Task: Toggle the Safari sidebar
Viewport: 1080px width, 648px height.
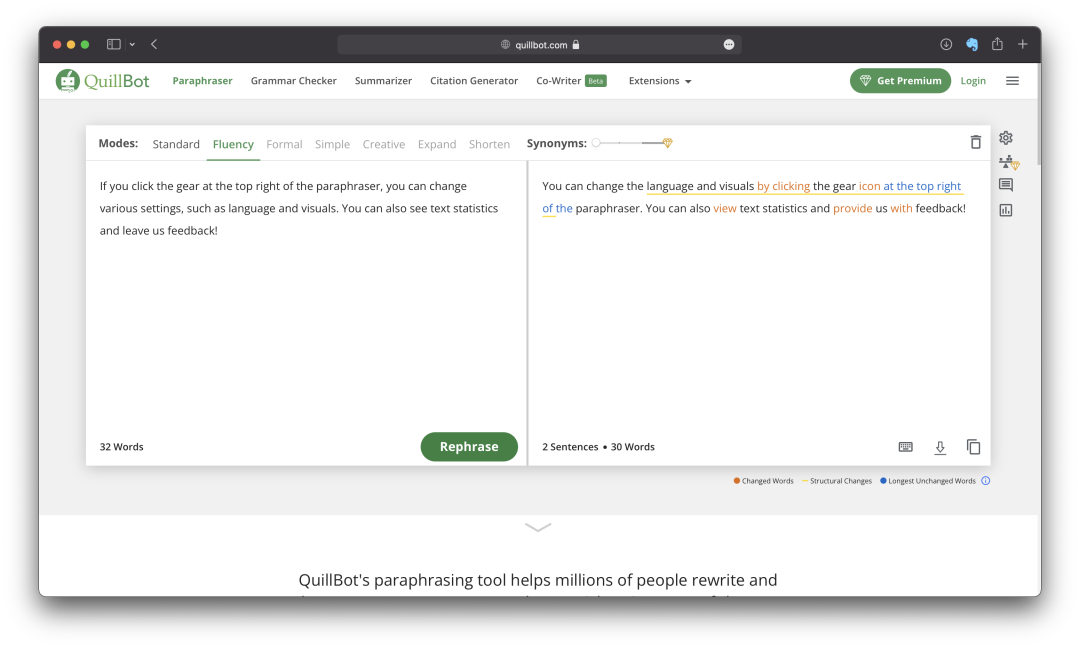Action: click(x=114, y=44)
